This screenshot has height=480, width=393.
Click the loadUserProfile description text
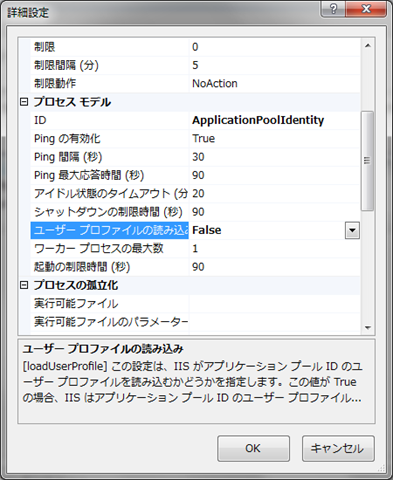pos(192,382)
